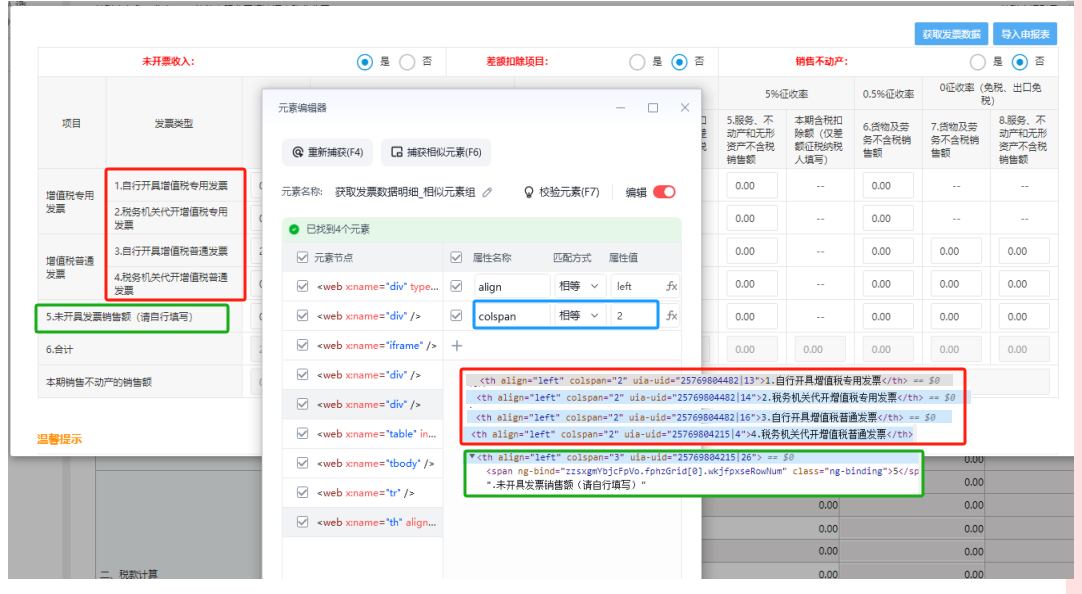The height and width of the screenshot is (594, 1082).
Task: Open the 相等 dropdown for align attribute
Action: point(580,286)
